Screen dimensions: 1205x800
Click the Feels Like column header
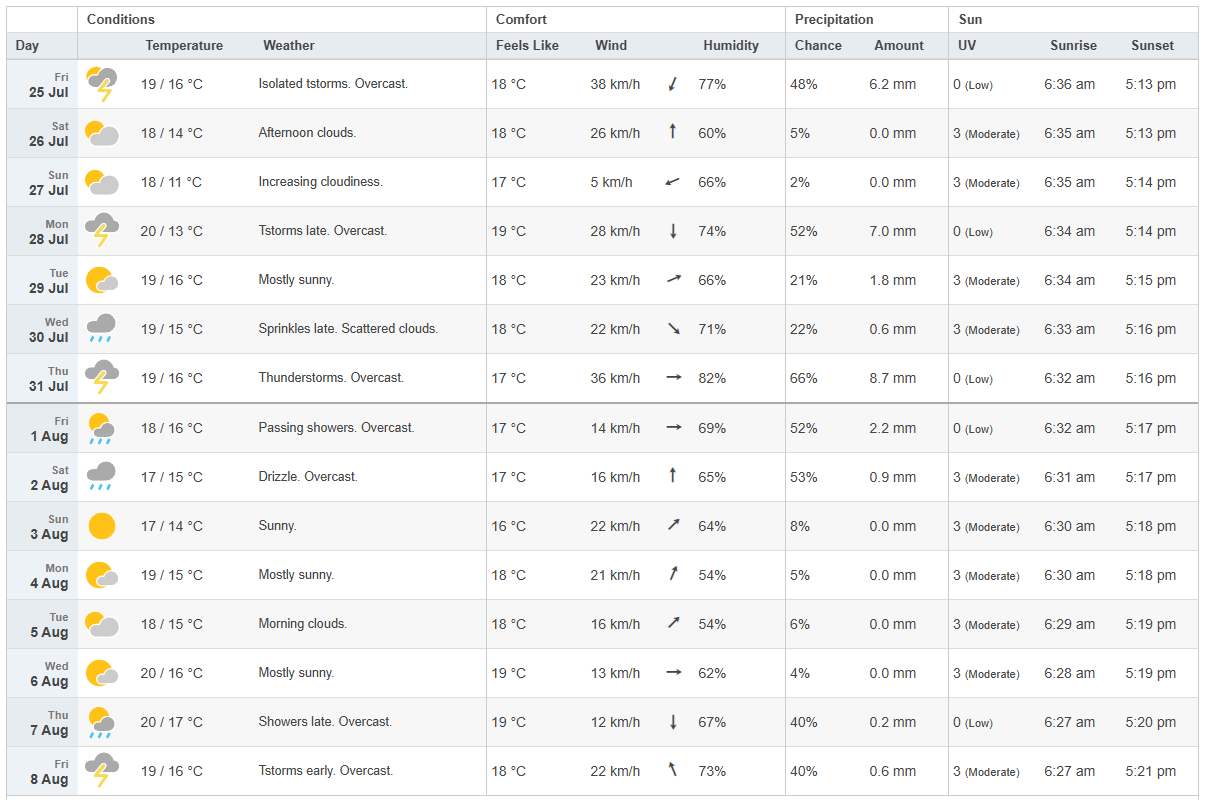pos(527,46)
